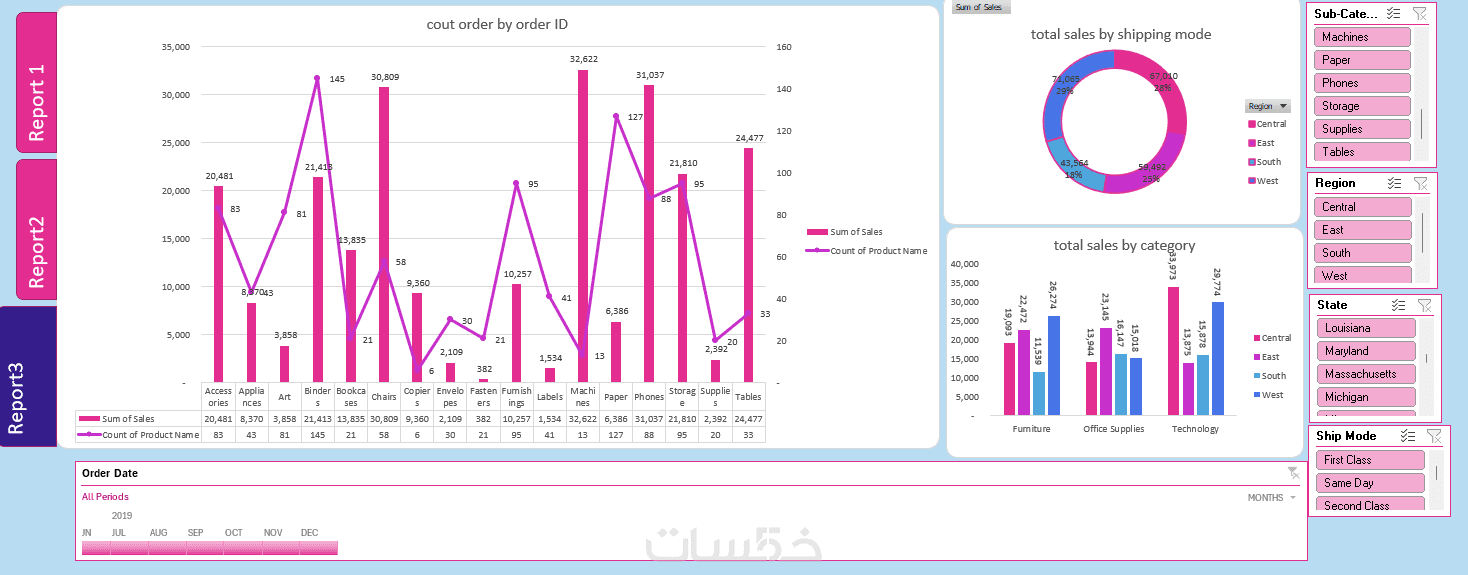Screen dimensions: 1468x575
Task: Clear filter on Region slicer
Action: [1420, 183]
